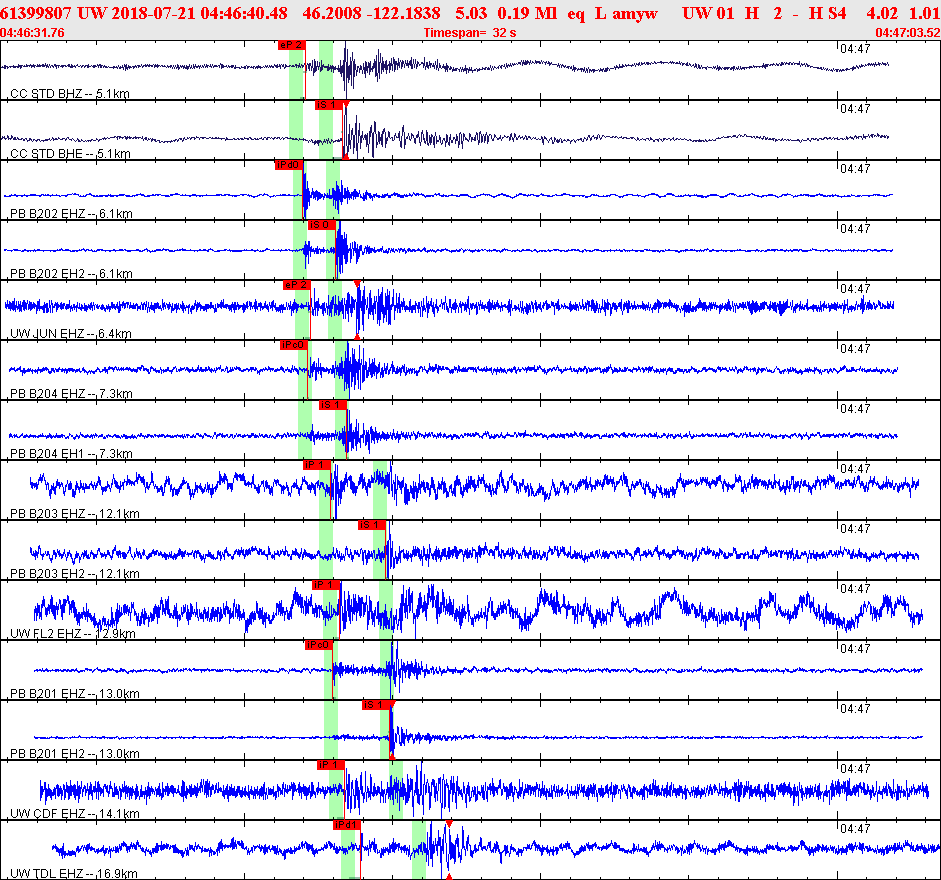
Task: Click the coordinates '46.2008 -122.1838' in header
Action: (371, 13)
